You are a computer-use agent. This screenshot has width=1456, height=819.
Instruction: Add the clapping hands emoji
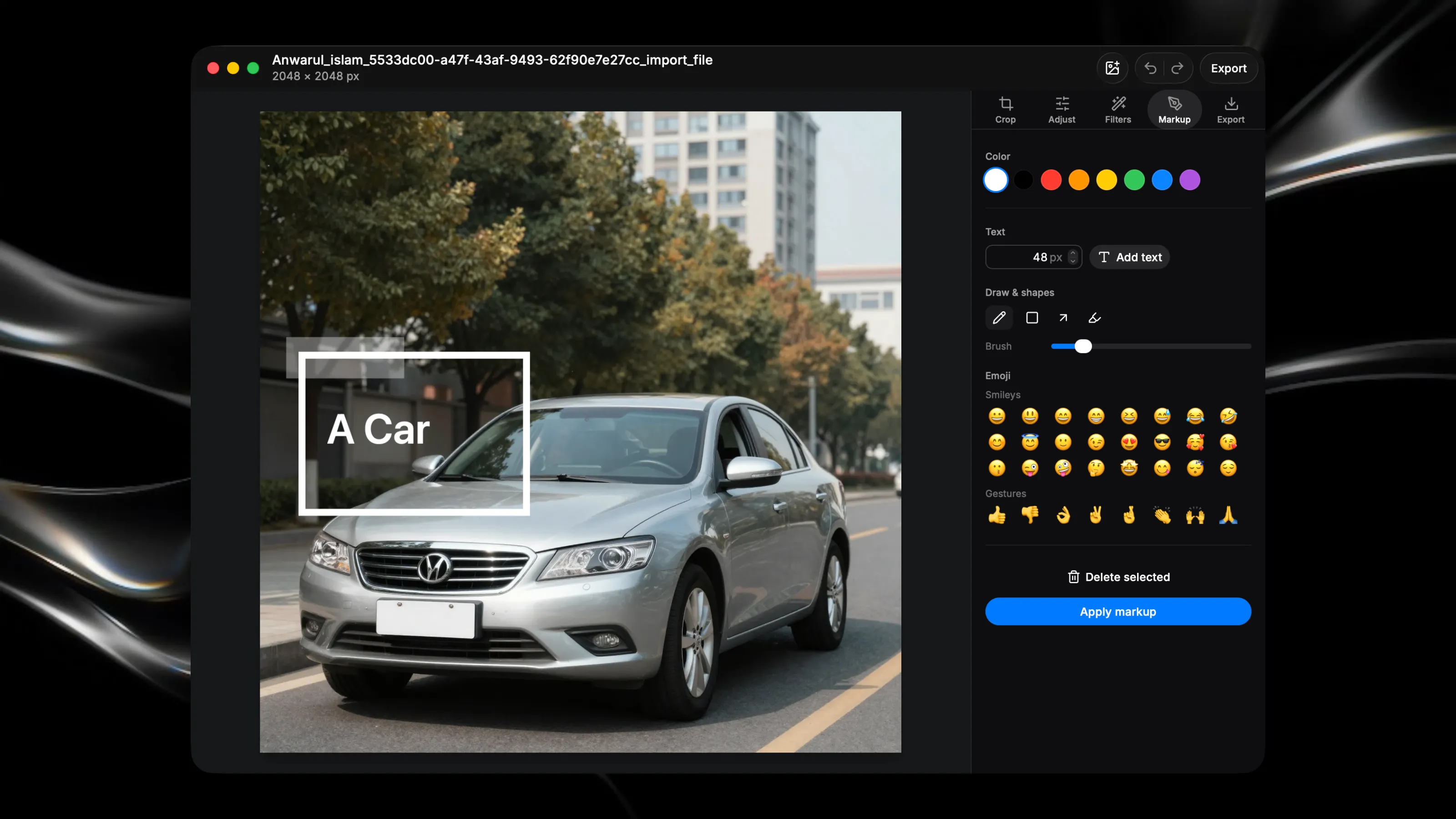click(1162, 515)
